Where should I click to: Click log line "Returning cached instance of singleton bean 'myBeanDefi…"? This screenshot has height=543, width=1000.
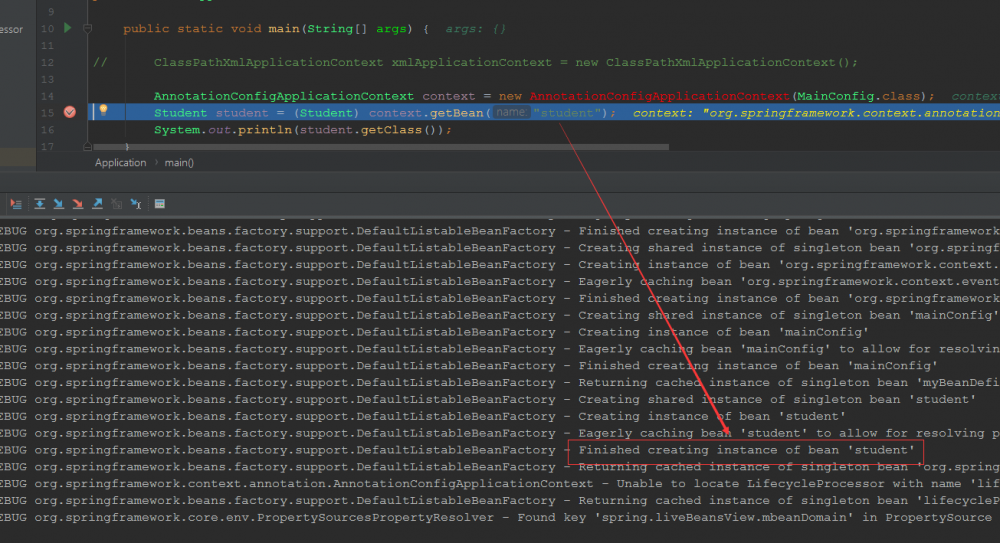click(x=789, y=382)
